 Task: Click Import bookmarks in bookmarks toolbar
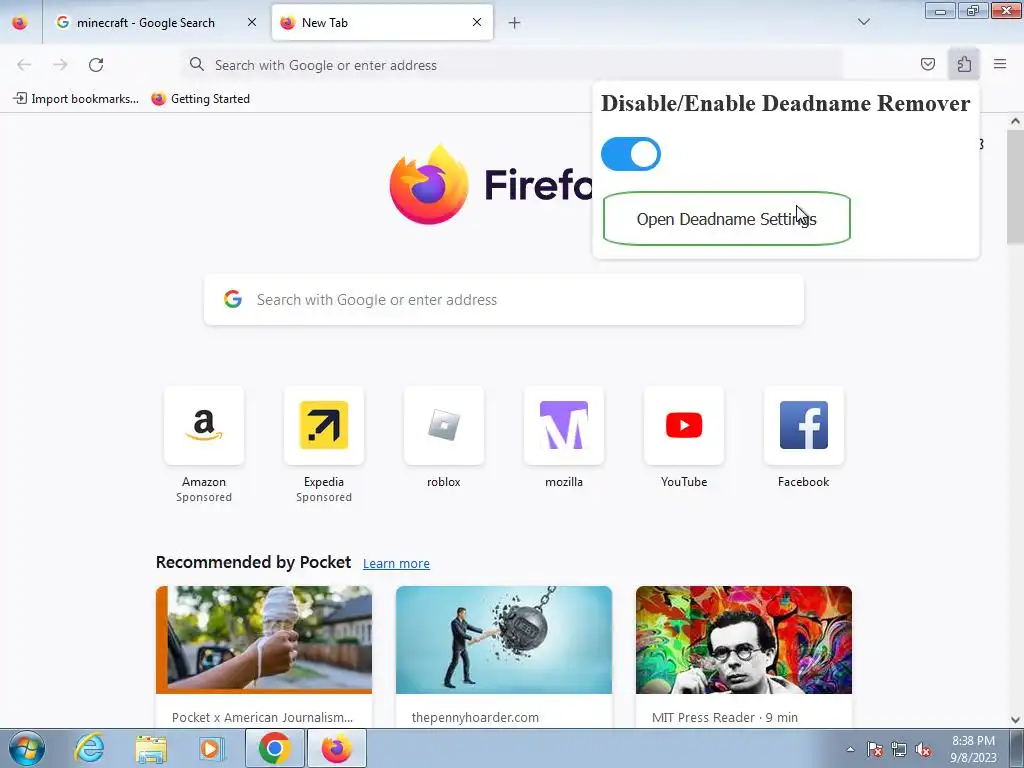pyautogui.click(x=76, y=99)
